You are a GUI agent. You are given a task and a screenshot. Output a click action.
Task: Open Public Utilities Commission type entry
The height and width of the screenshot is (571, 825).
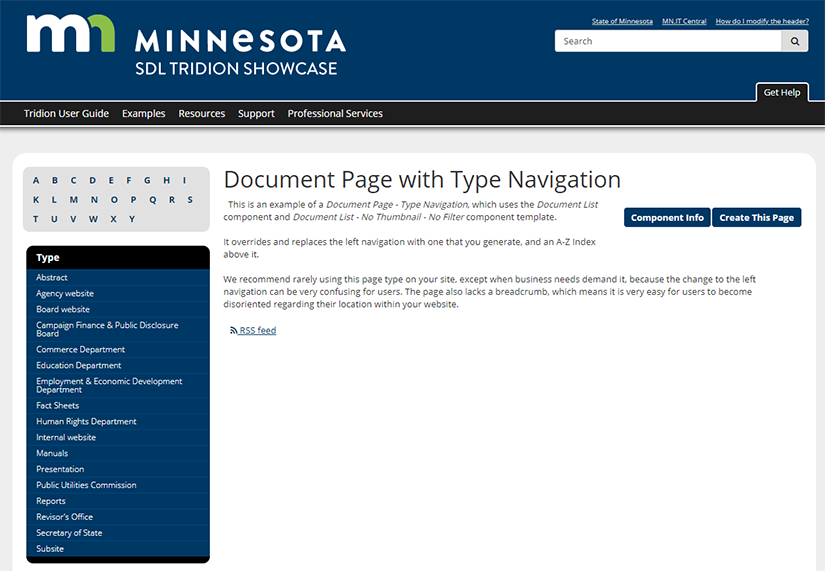[86, 485]
